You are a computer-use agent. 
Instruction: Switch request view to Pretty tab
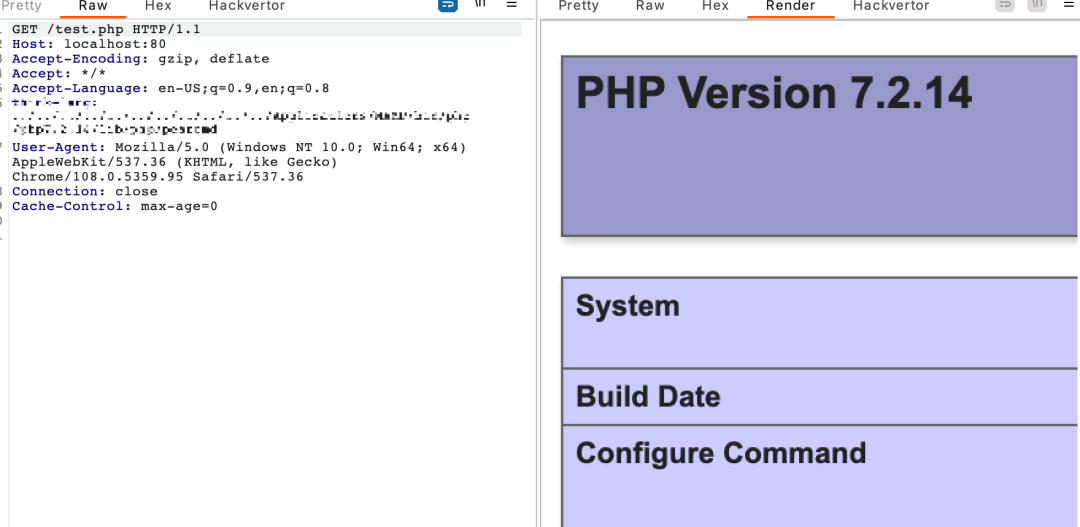click(22, 6)
